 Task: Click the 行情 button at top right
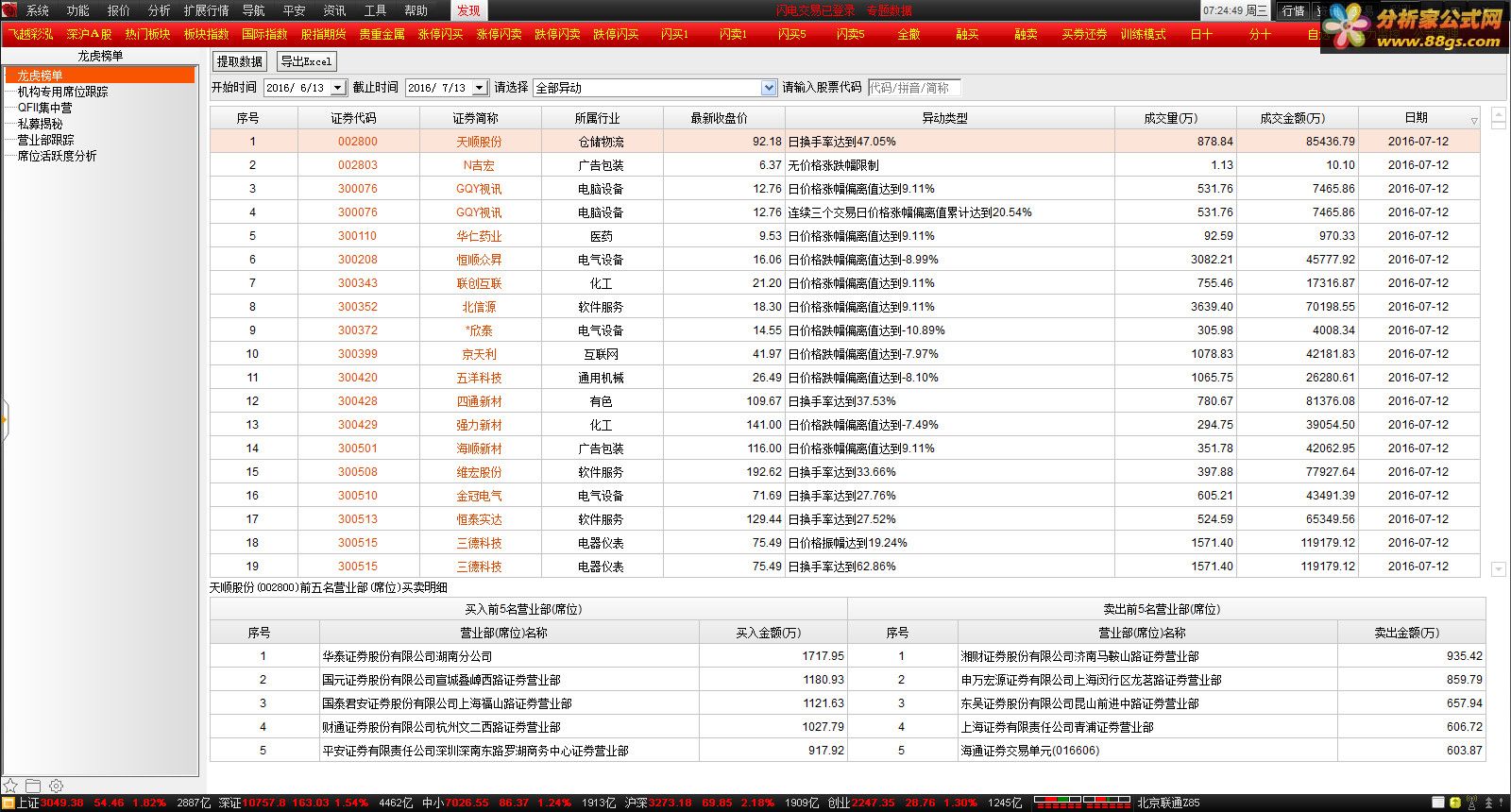click(x=1293, y=10)
